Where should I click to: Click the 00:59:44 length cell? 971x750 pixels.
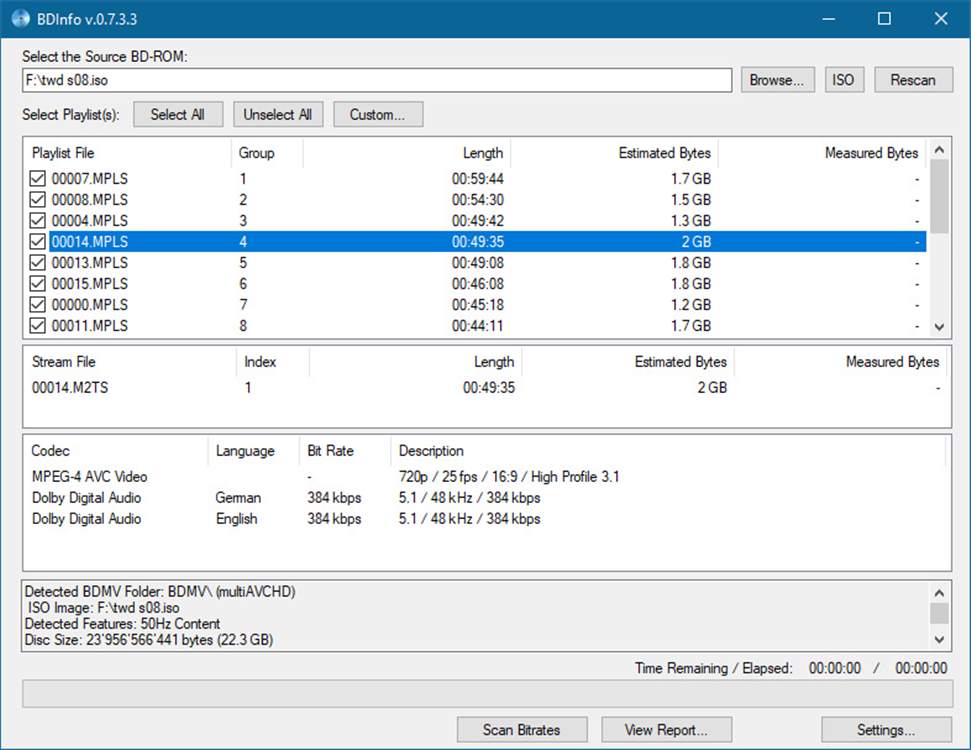[477, 179]
